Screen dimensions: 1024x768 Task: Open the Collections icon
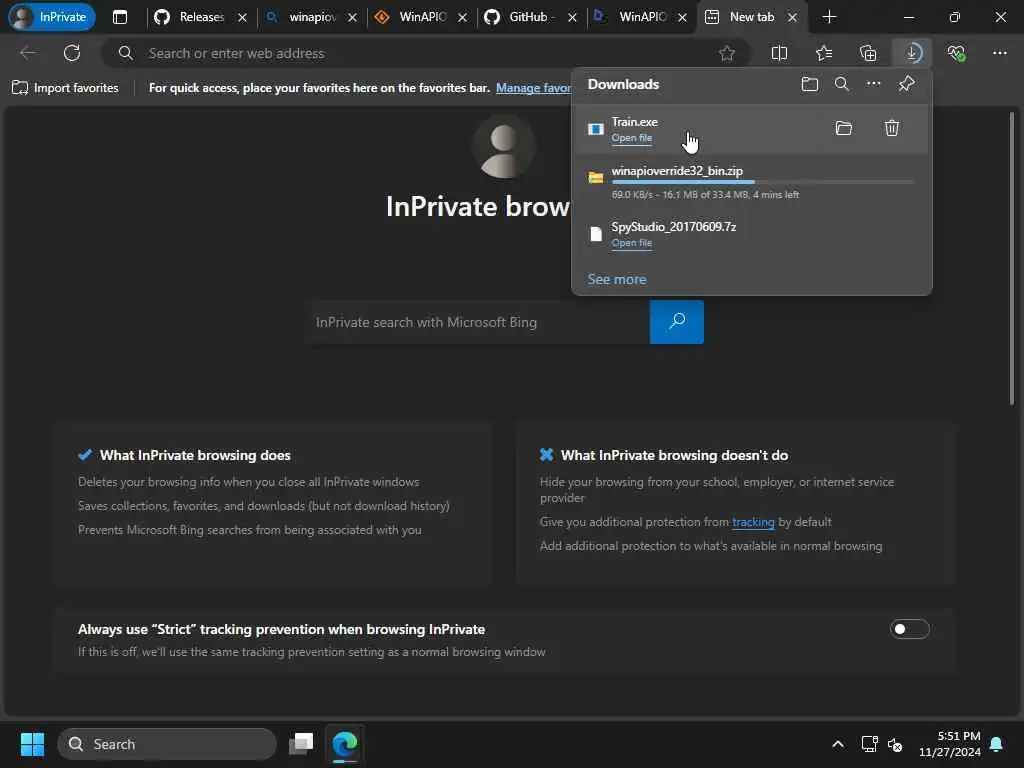tap(868, 54)
